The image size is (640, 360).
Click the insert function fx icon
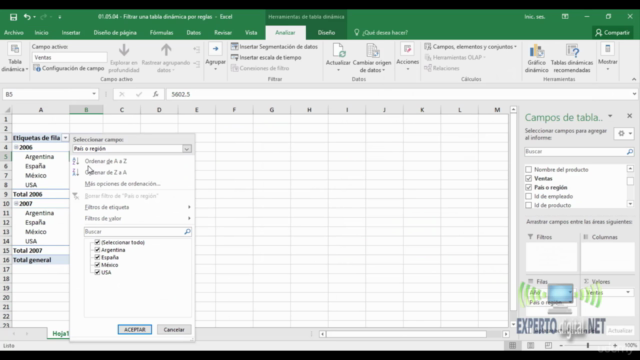(156, 94)
